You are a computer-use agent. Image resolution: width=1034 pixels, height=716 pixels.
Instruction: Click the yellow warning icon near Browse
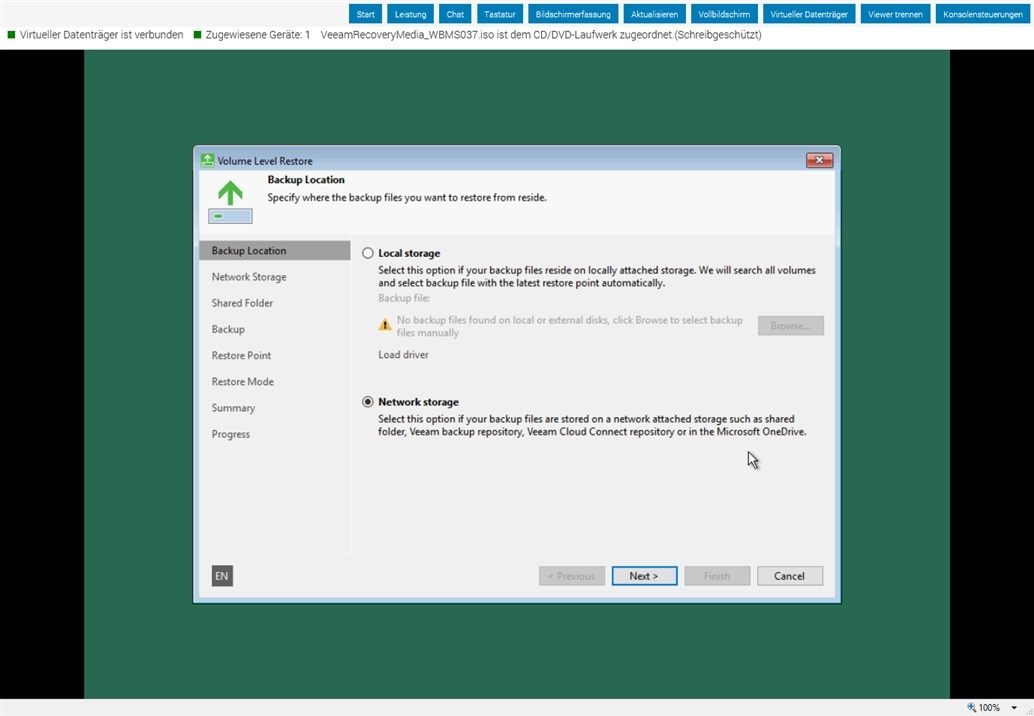coord(385,324)
